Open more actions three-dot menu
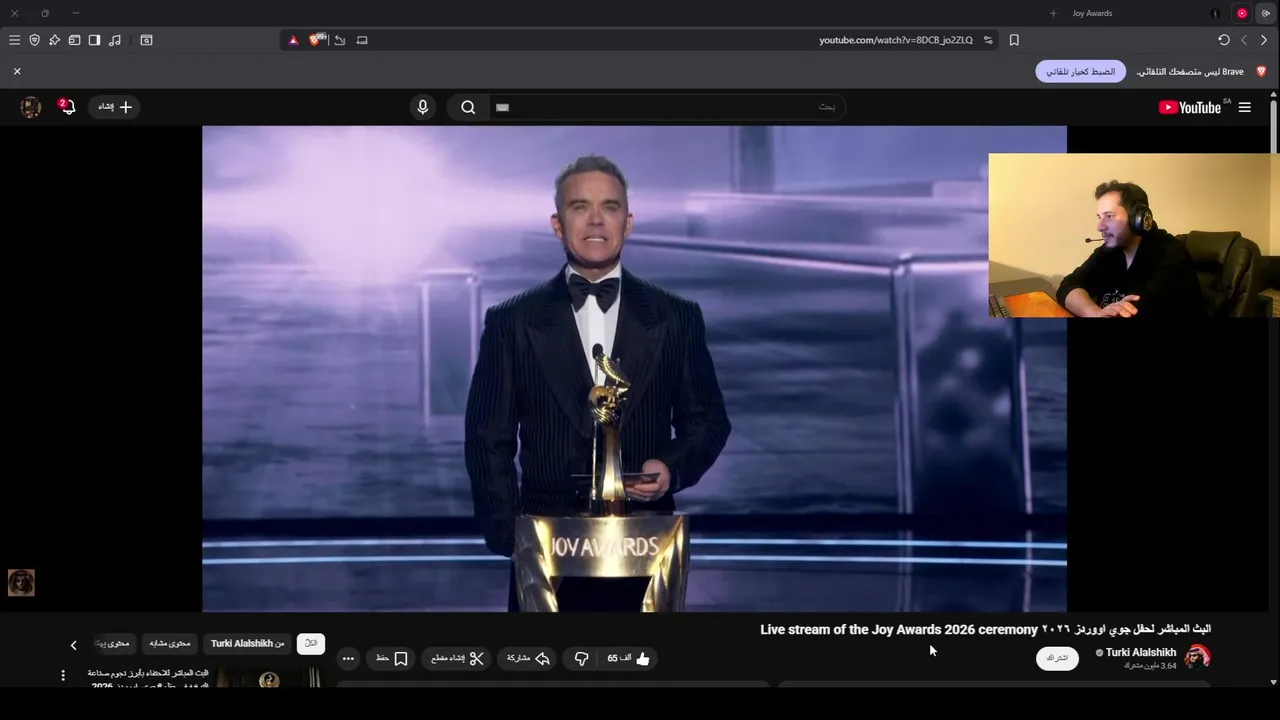This screenshot has height=720, width=1280. 348,659
